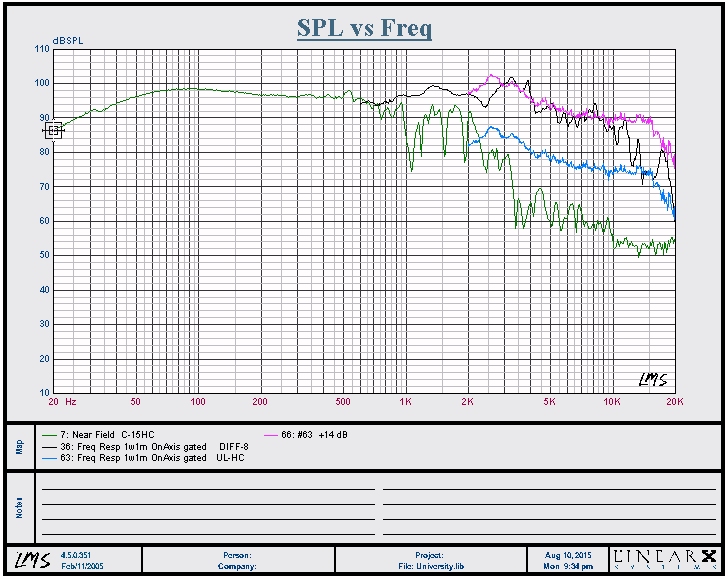Click the first line in Notes area
The height and width of the screenshot is (579, 728).
(x=208, y=487)
